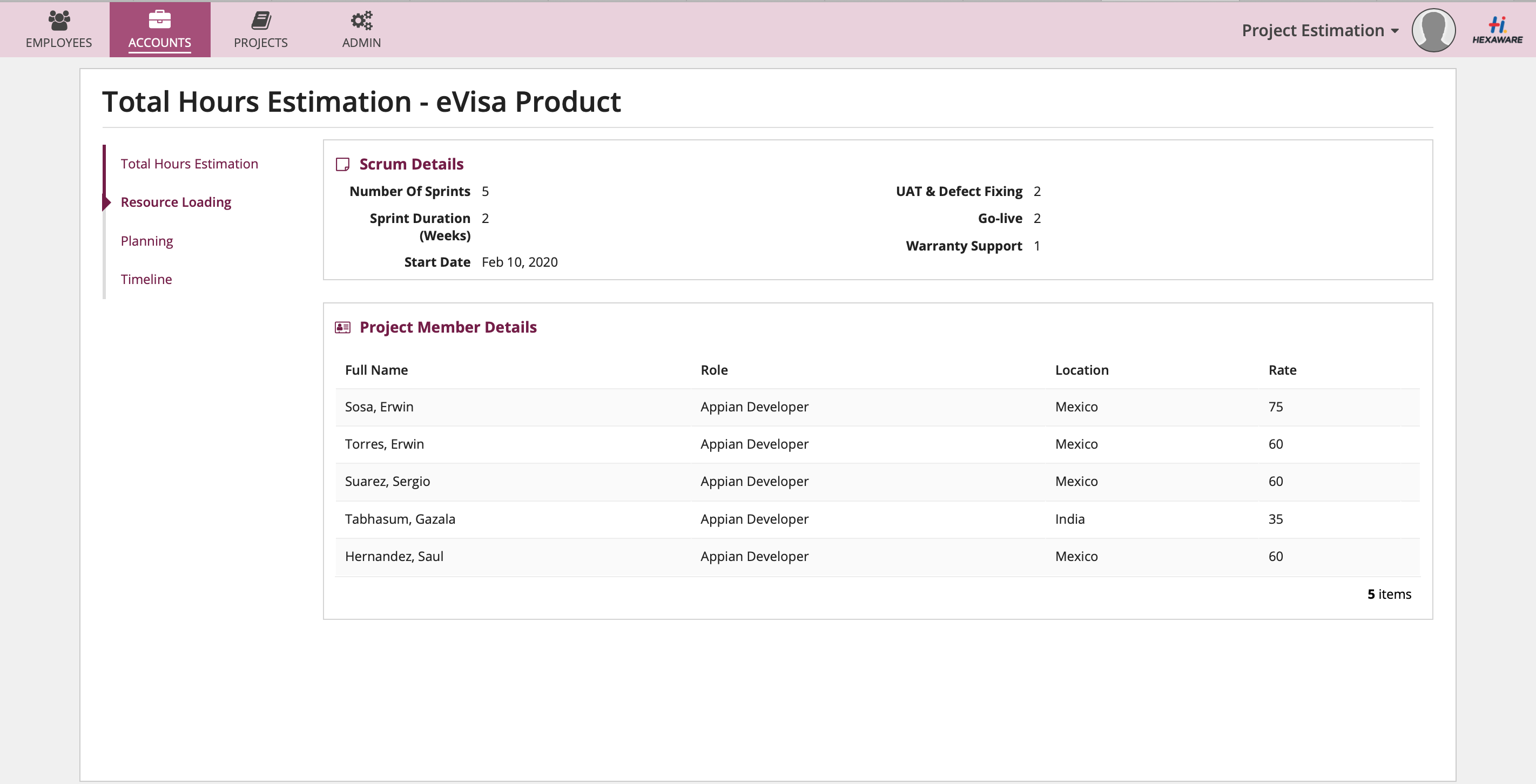Sort the table by Full Name
The height and width of the screenshot is (784, 1536).
click(376, 370)
